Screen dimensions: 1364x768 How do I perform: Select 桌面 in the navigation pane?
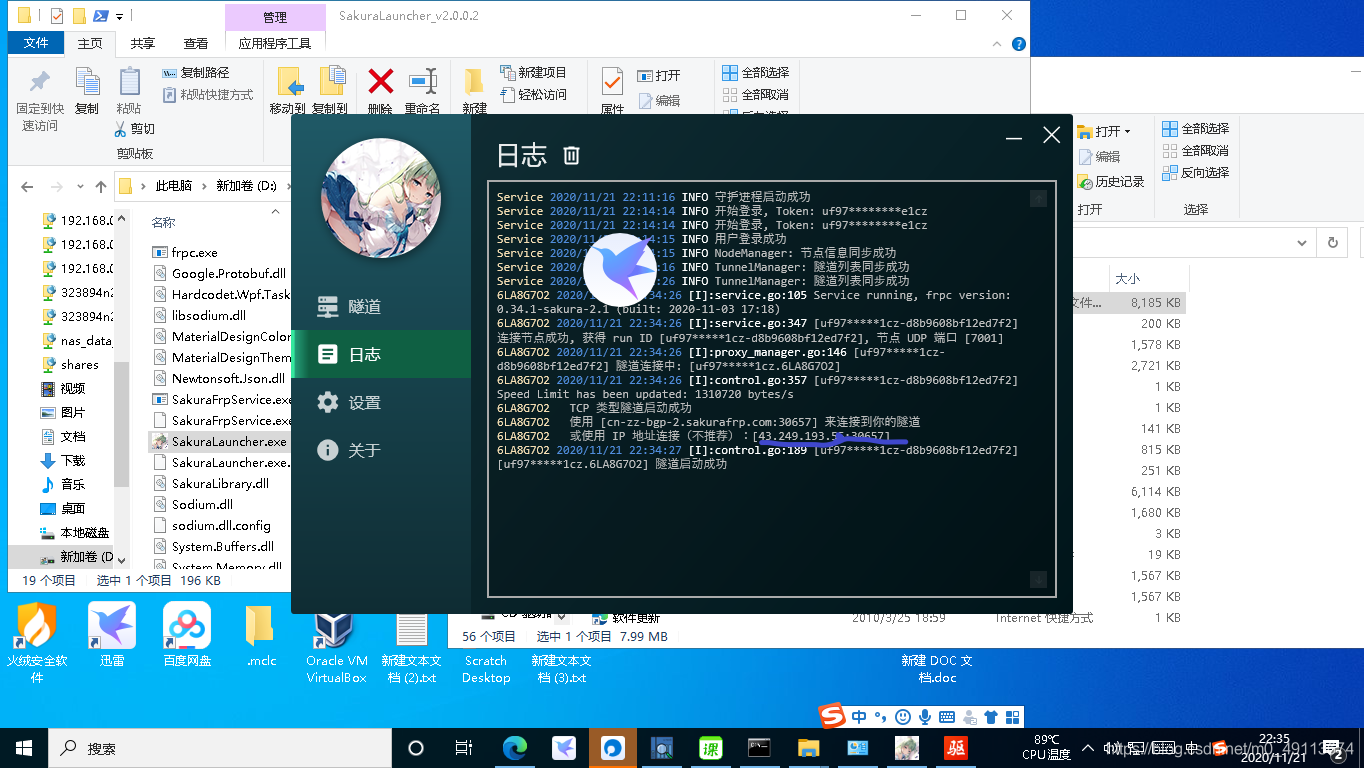tap(73, 508)
